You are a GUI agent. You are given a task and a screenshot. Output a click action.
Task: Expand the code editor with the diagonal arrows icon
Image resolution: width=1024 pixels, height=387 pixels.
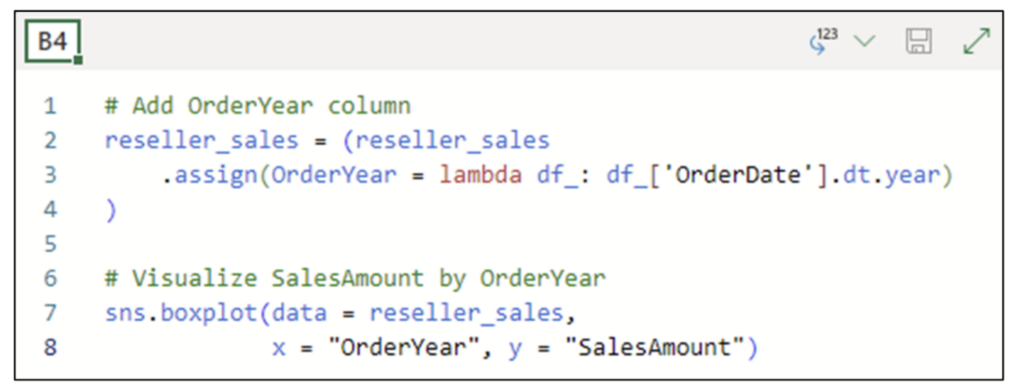[x=976, y=42]
